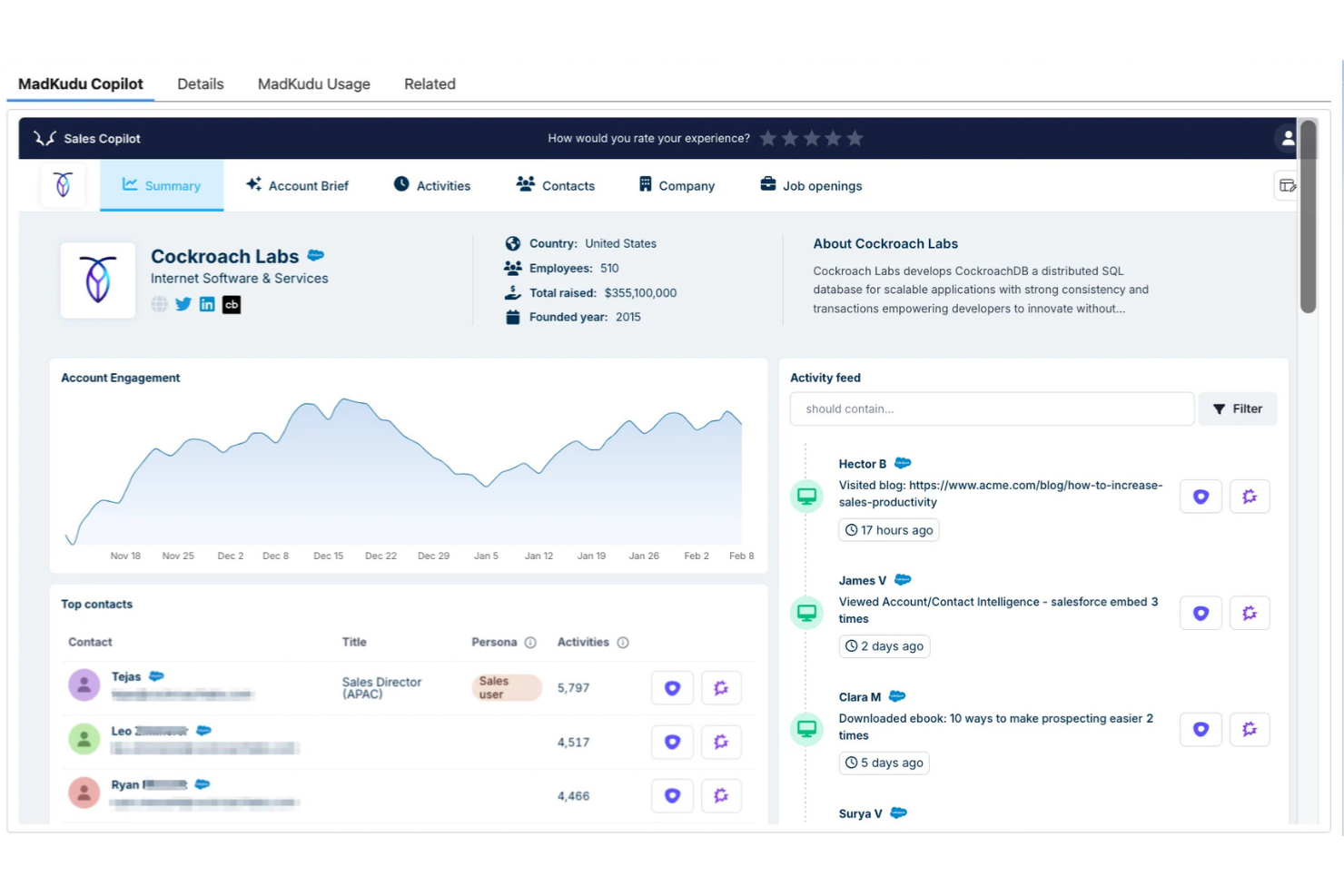Click Tejas avatar thumbnail
The image size is (1344, 896).
point(84,684)
